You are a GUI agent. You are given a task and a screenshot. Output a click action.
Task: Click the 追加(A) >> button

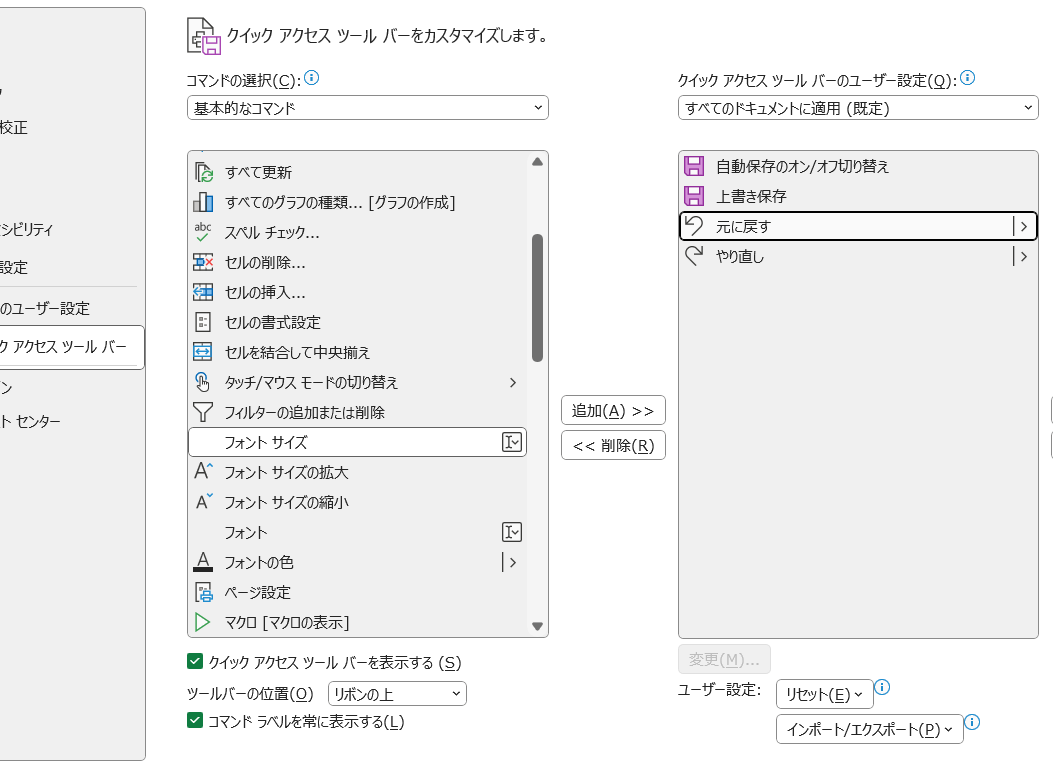tap(613, 410)
